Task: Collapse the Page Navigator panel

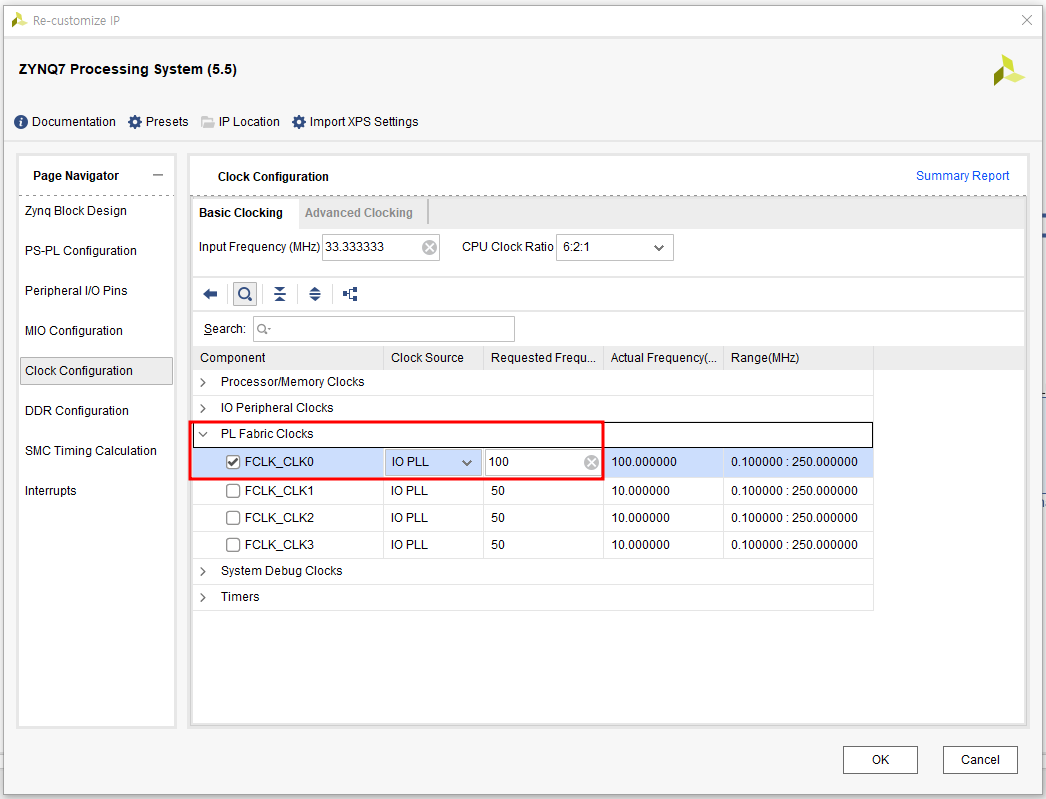Action: pyautogui.click(x=158, y=175)
